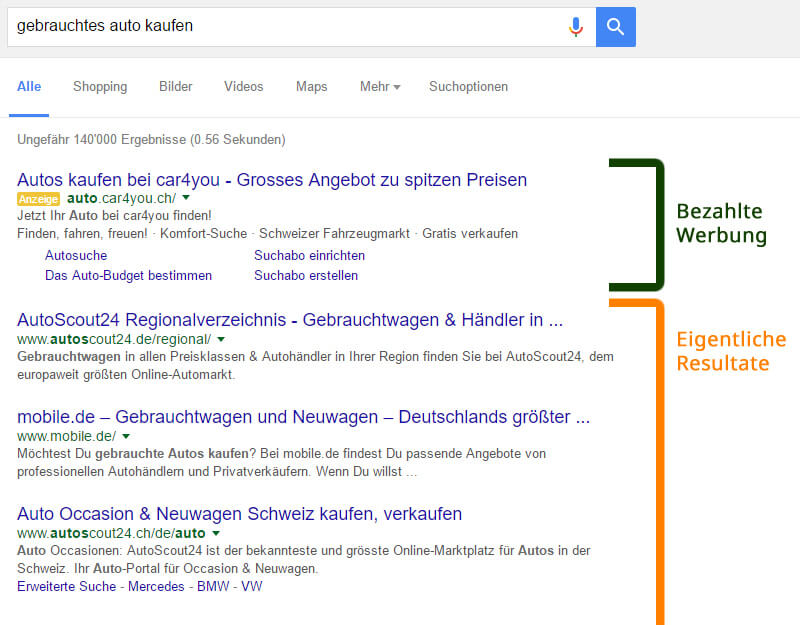Expand the Mehr dropdown menu

tap(380, 87)
